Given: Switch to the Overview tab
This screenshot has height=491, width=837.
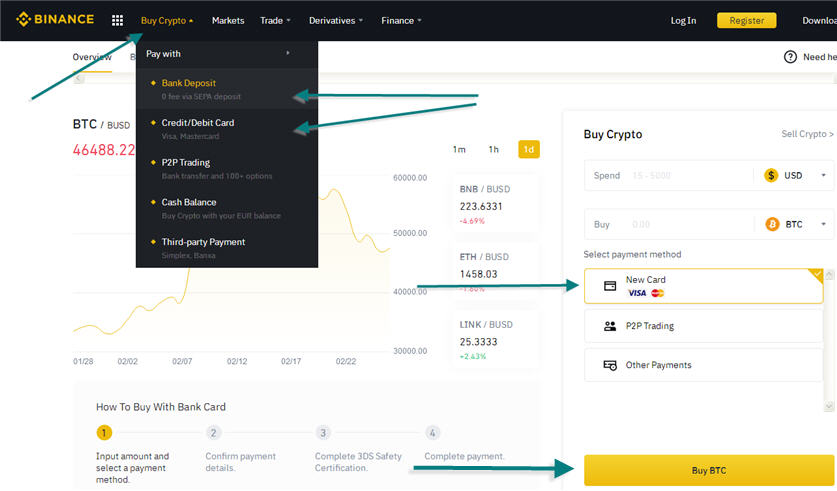Looking at the screenshot, I should click(x=92, y=57).
